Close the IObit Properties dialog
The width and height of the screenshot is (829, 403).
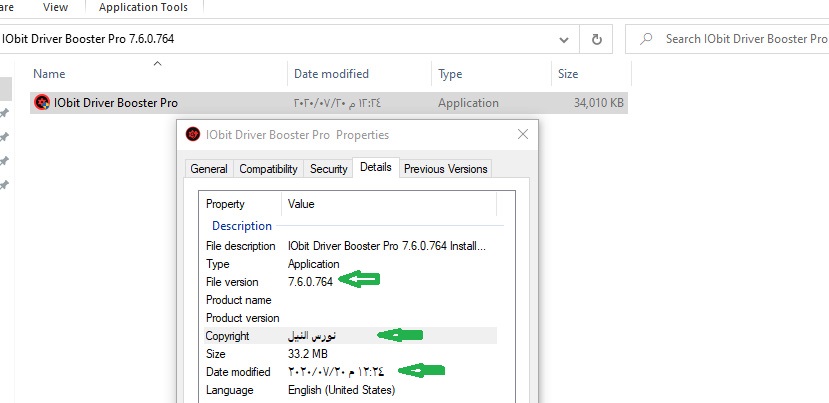click(x=522, y=135)
